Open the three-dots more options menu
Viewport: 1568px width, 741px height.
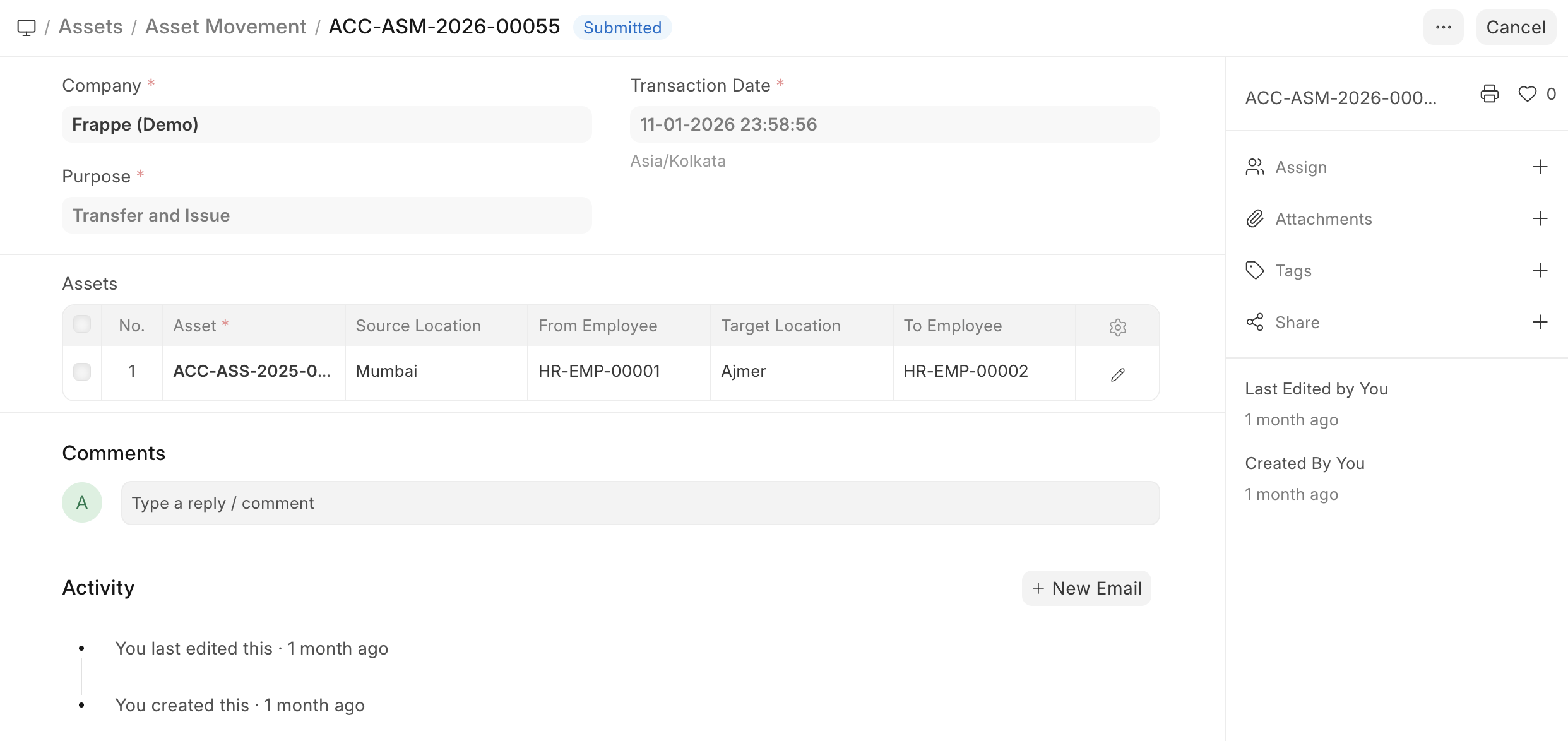point(1443,27)
